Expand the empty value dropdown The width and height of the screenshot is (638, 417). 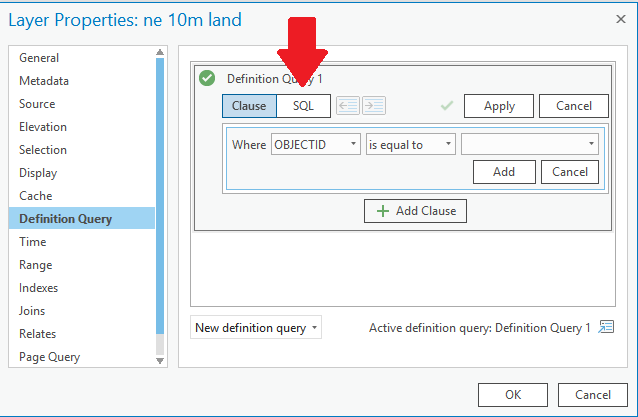click(x=530, y=144)
